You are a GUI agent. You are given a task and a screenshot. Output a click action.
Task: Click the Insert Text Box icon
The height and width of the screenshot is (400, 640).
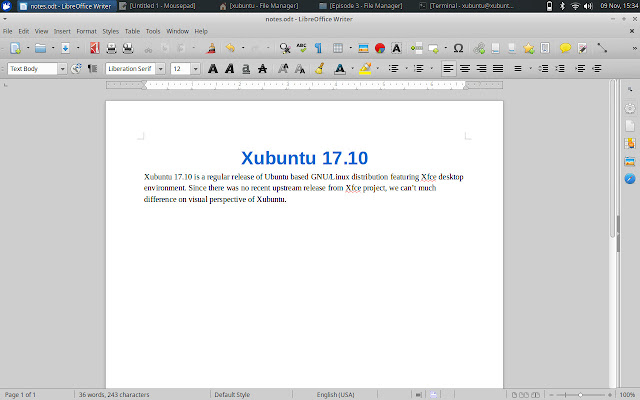[x=396, y=48]
